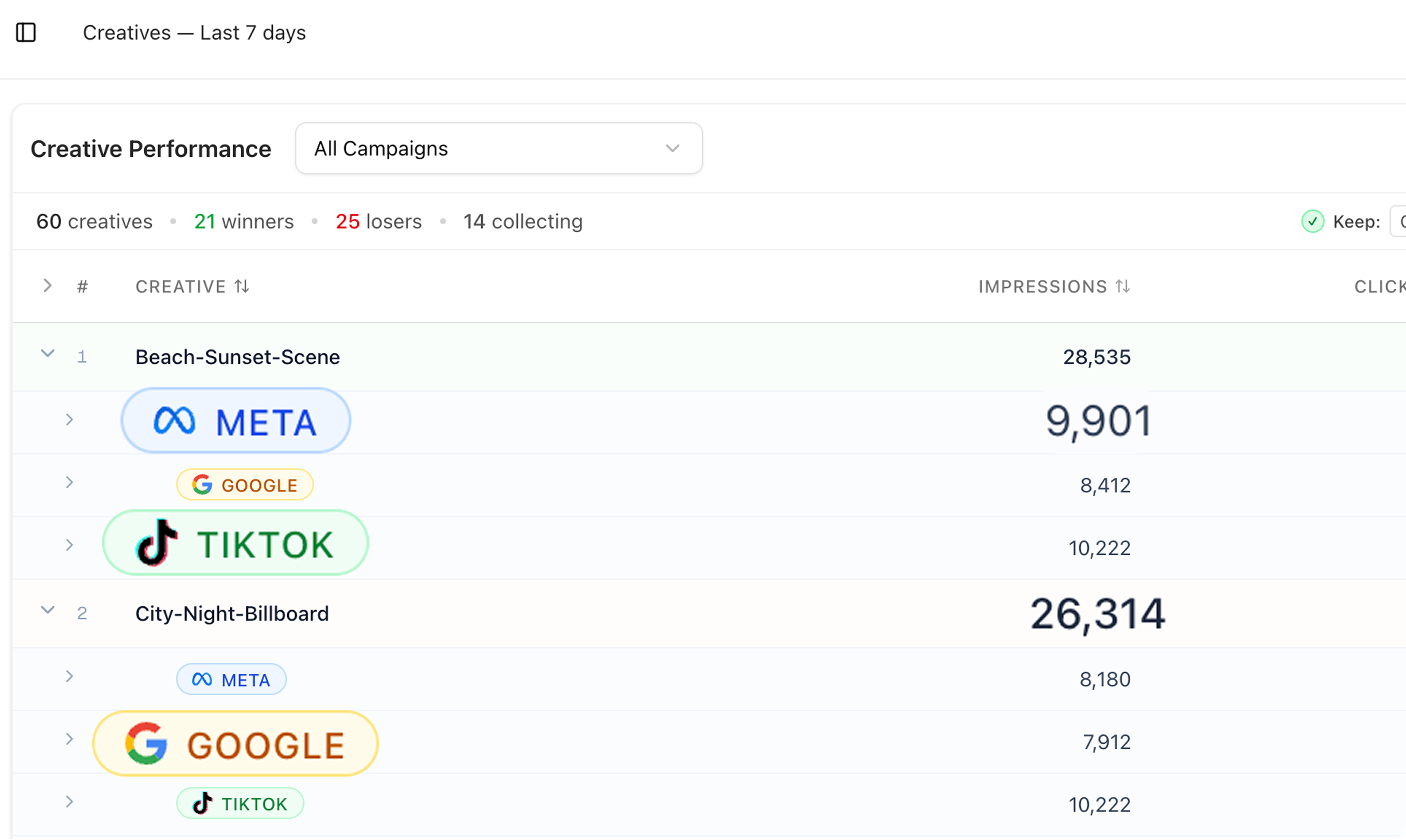Viewport: 1406px width, 840px height.
Task: Click the Meta badge under Beach-Sunset-Scene
Action: pyautogui.click(x=236, y=421)
